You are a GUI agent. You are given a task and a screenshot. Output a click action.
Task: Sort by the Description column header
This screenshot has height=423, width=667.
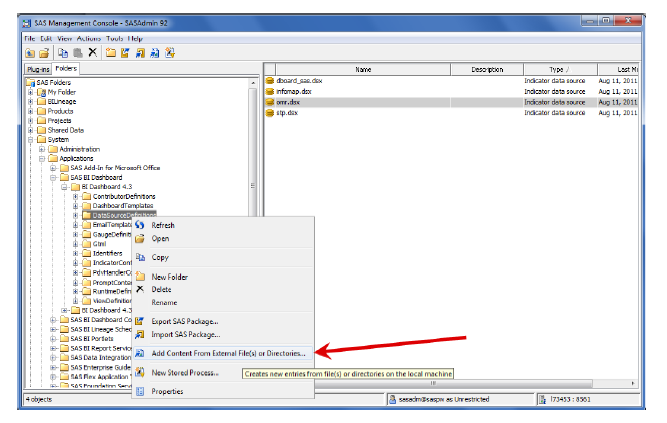(x=487, y=69)
